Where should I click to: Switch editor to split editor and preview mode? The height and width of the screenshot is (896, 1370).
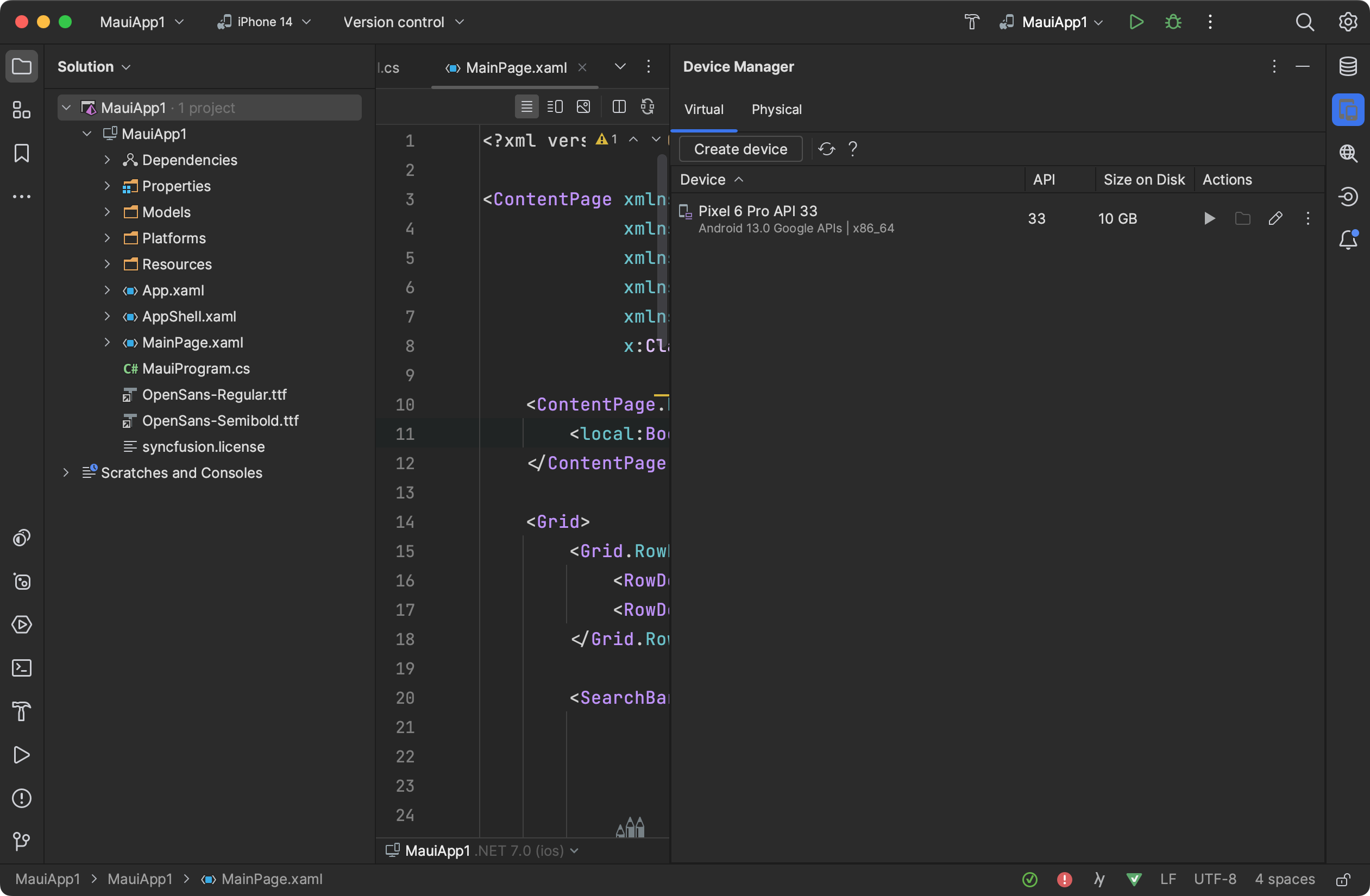(554, 106)
